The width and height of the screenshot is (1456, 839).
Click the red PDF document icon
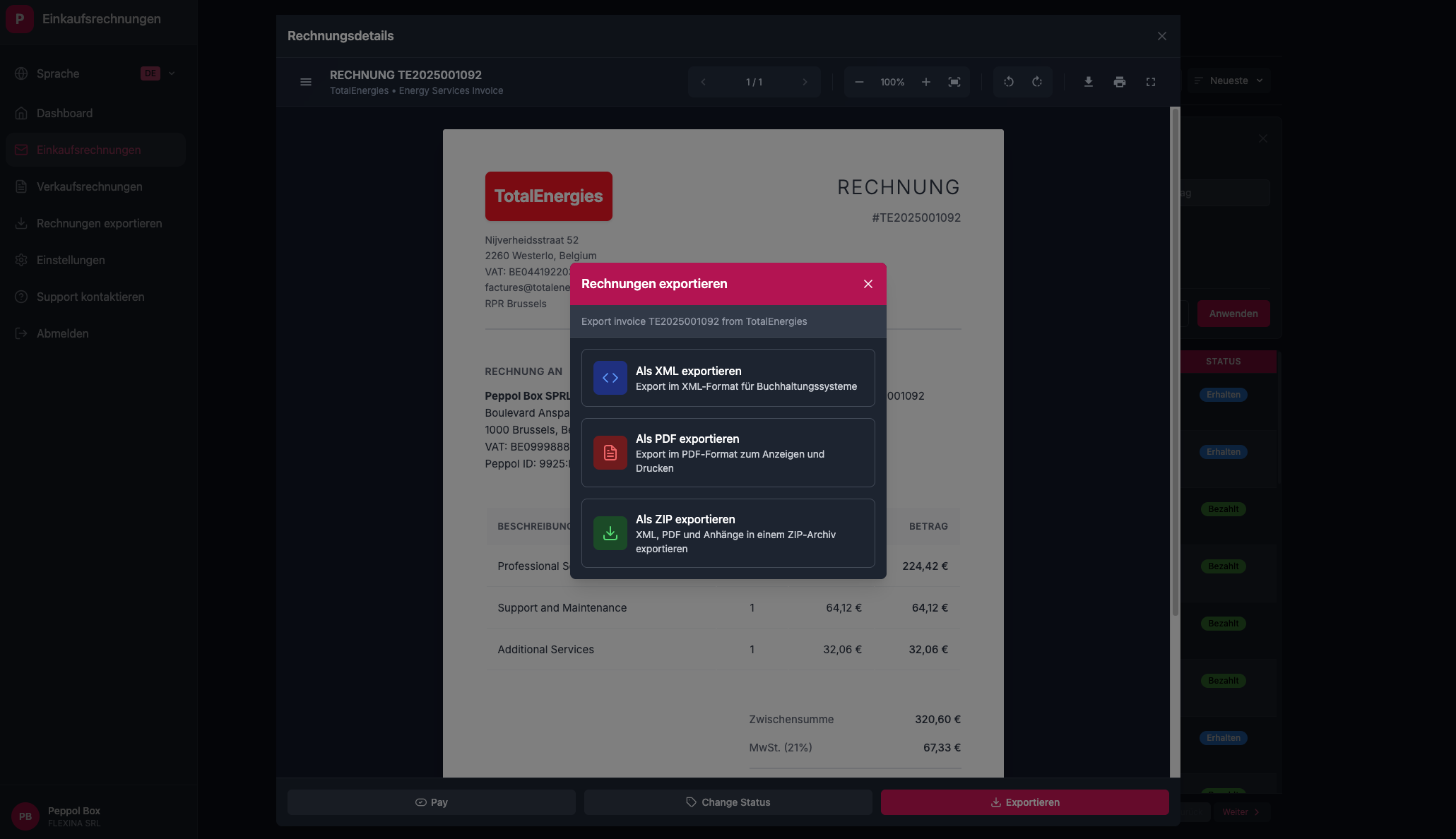click(x=610, y=453)
